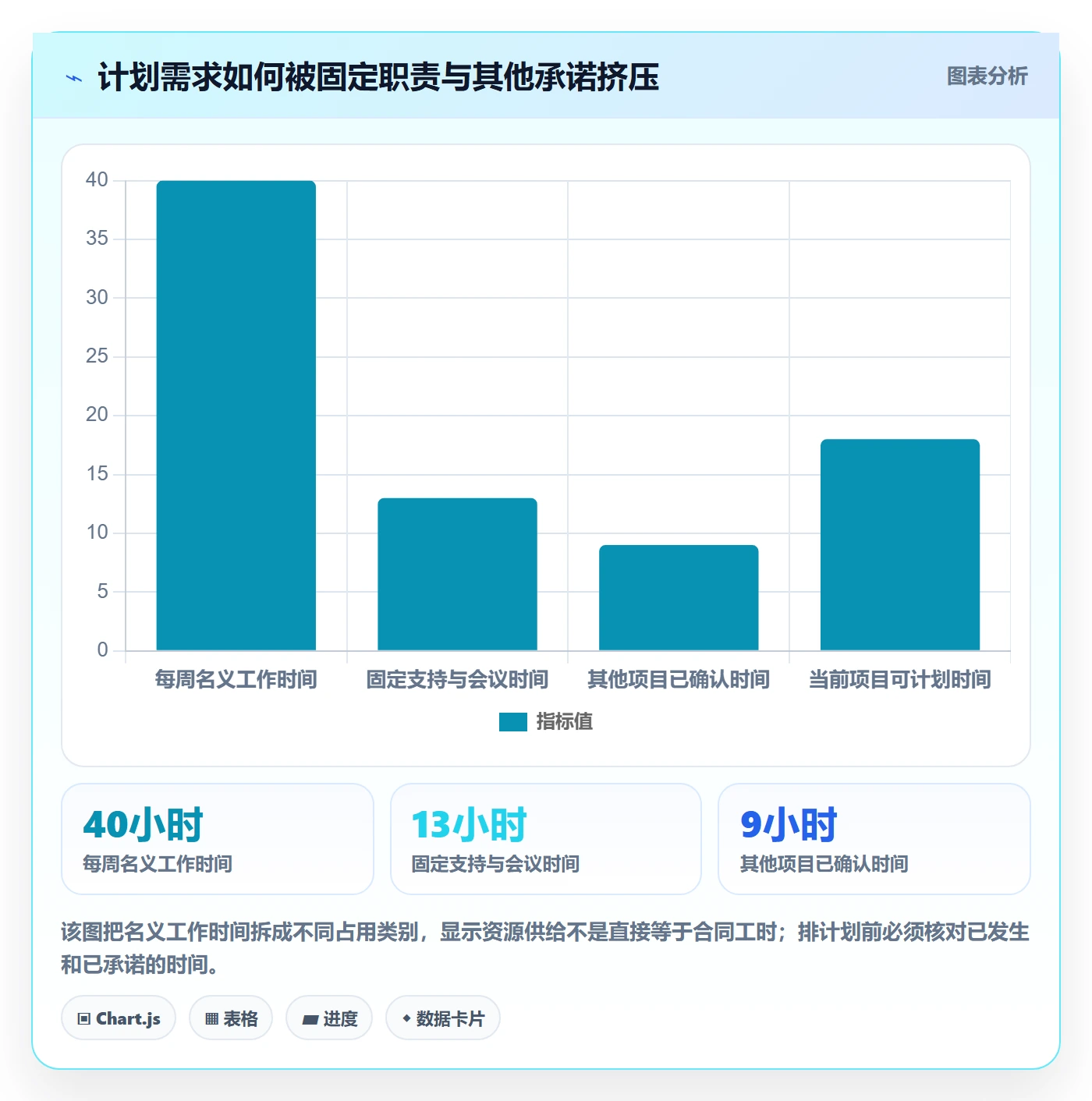Select the 每周名义工作时间 bar in the chart
Screen dimensions: 1092x1101
pos(236,416)
